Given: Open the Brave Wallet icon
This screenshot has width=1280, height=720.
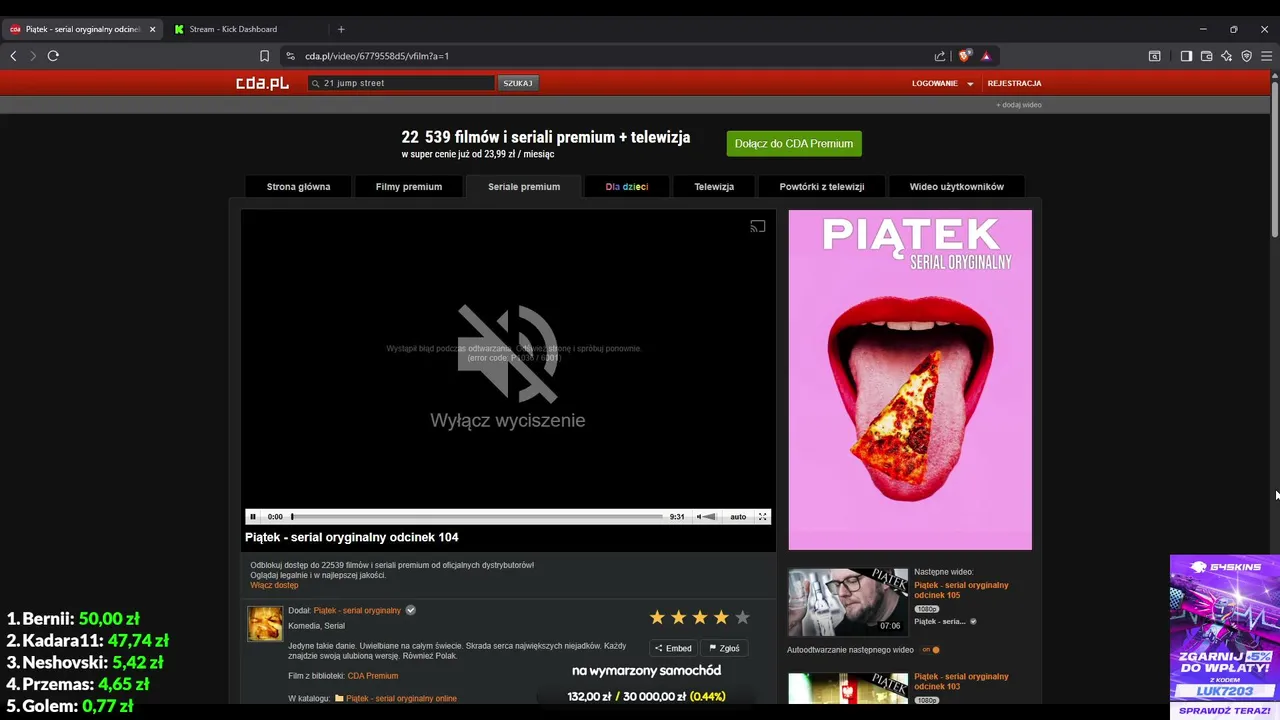Looking at the screenshot, I should click(1207, 56).
